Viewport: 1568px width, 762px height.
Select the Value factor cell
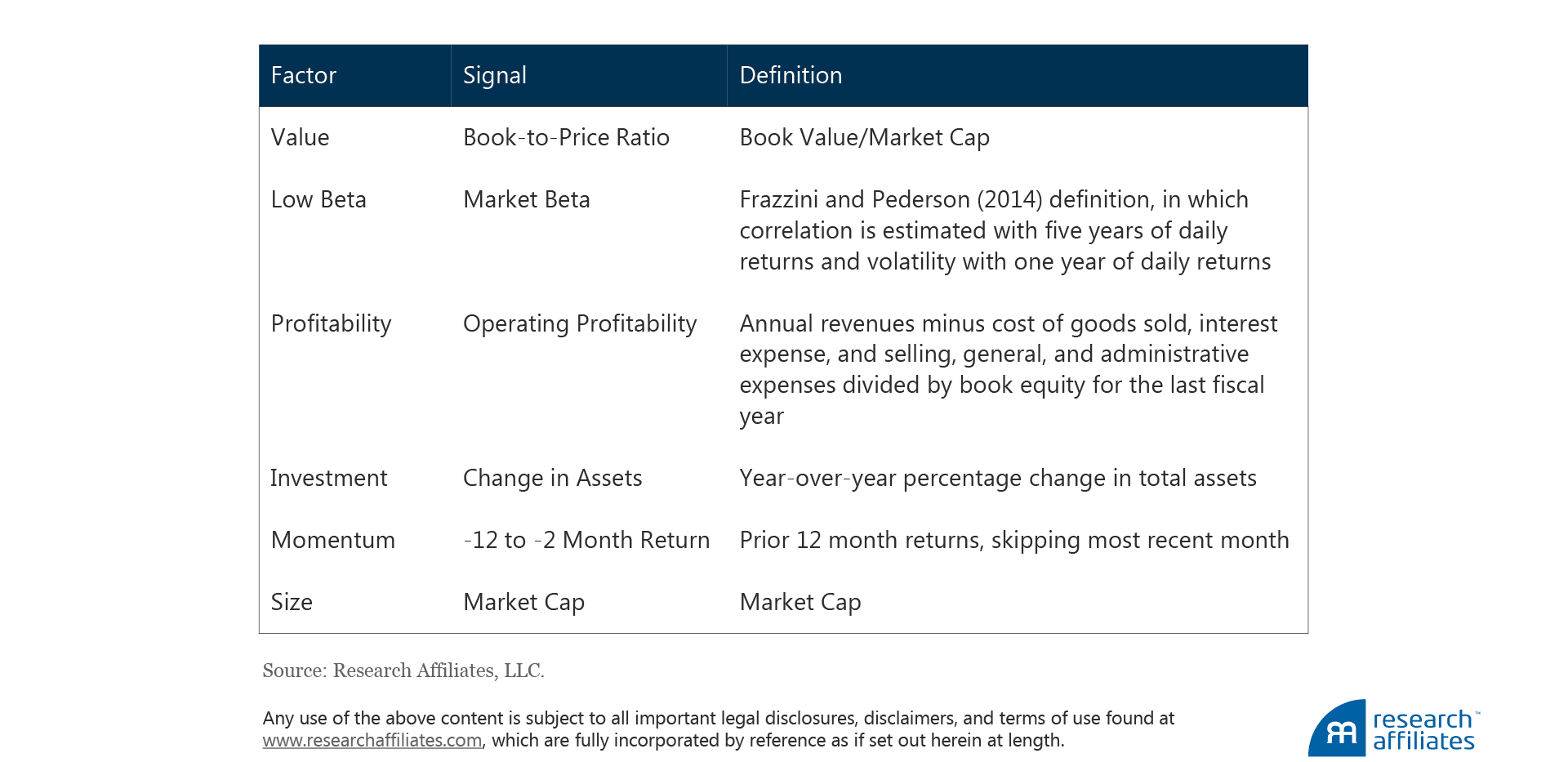pyautogui.click(x=301, y=137)
